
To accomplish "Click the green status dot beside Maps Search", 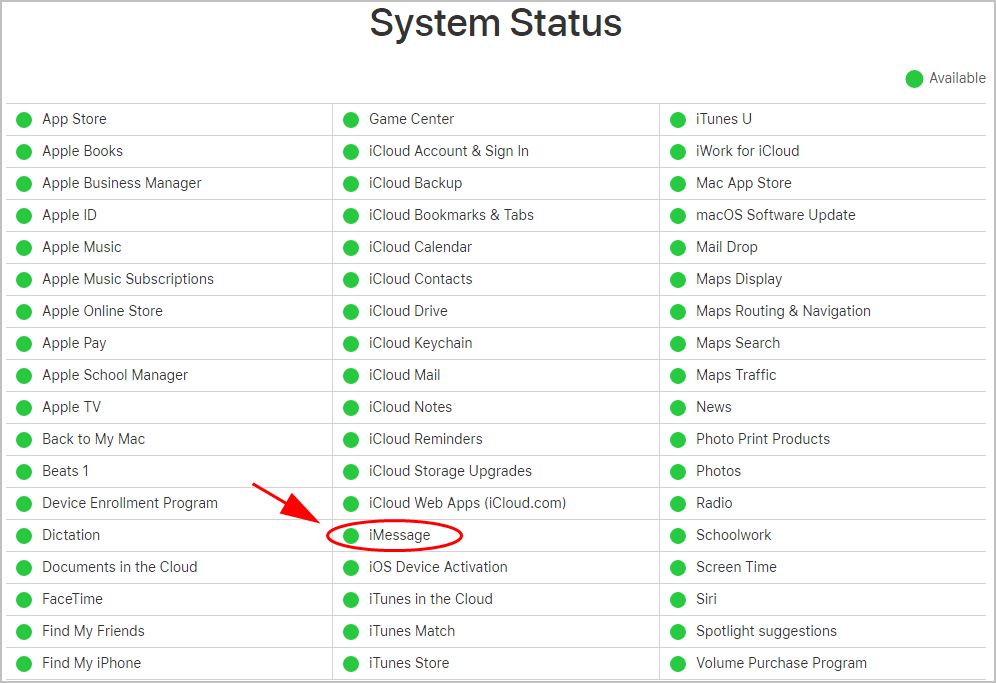I will (678, 344).
